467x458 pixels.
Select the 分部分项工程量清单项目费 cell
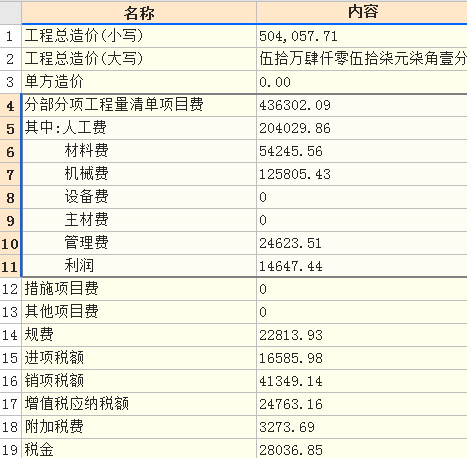coord(139,105)
